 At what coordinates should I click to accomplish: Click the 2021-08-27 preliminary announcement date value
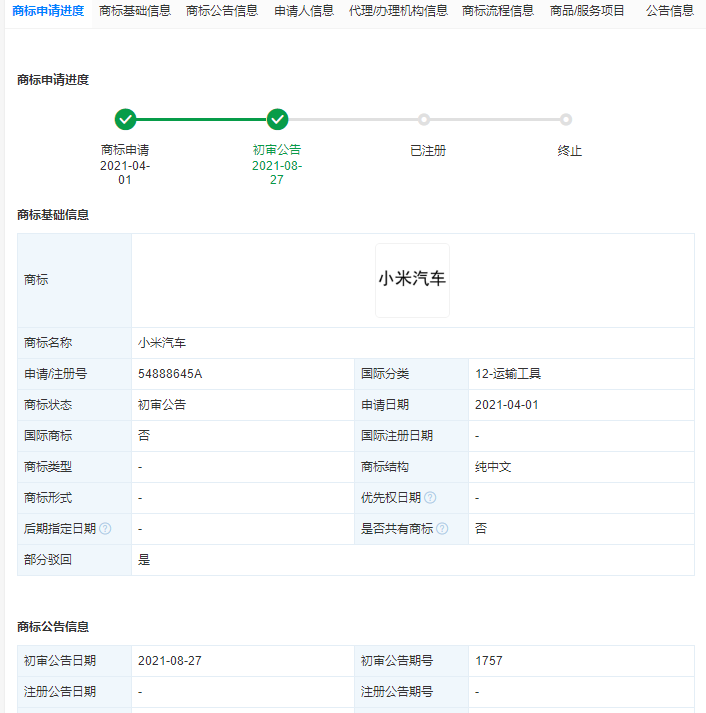[170, 661]
